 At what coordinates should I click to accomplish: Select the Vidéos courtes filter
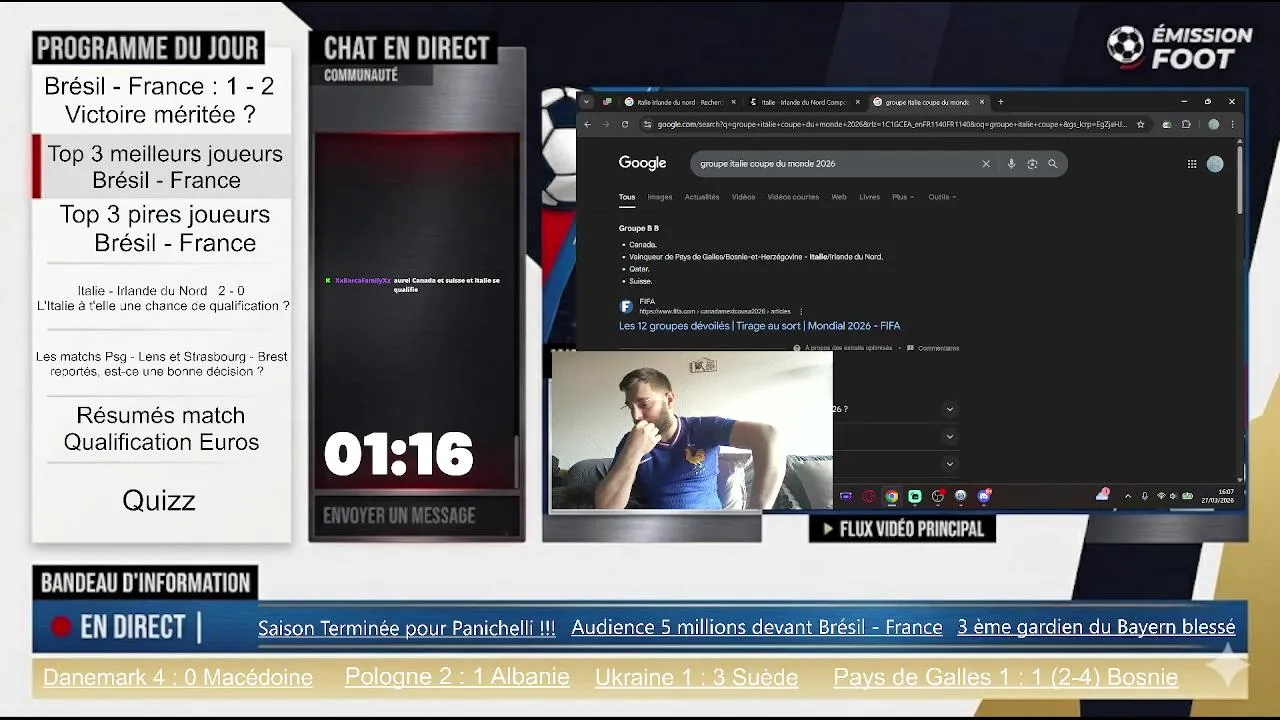point(793,197)
